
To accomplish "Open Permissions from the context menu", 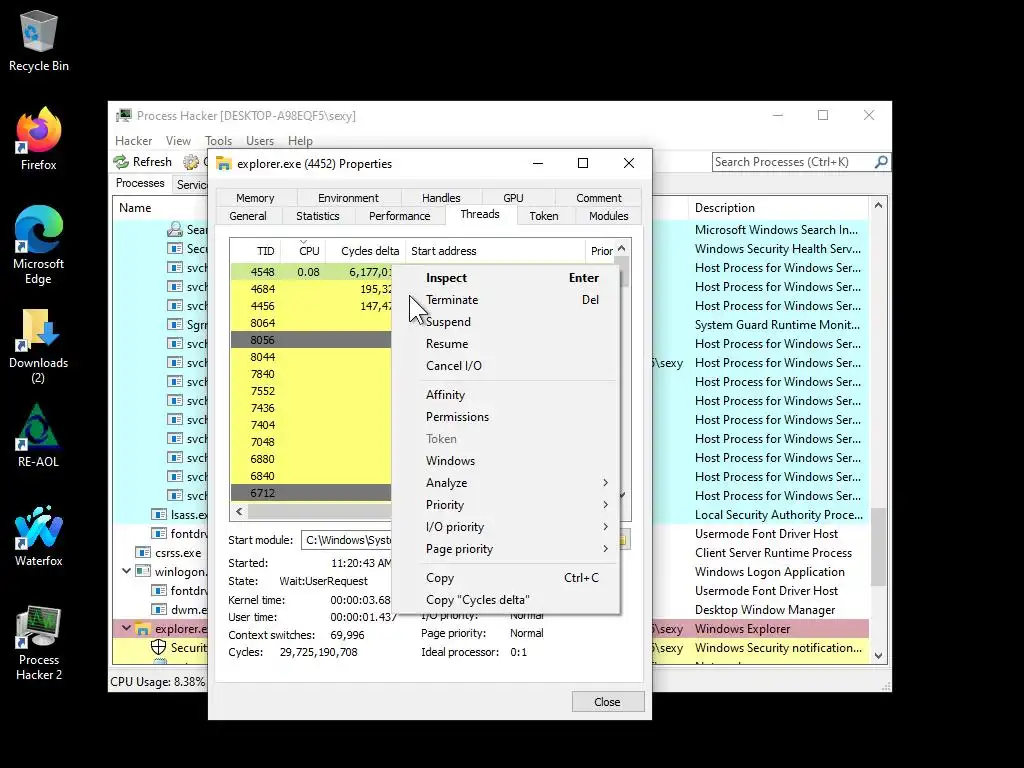I will pos(507,417).
